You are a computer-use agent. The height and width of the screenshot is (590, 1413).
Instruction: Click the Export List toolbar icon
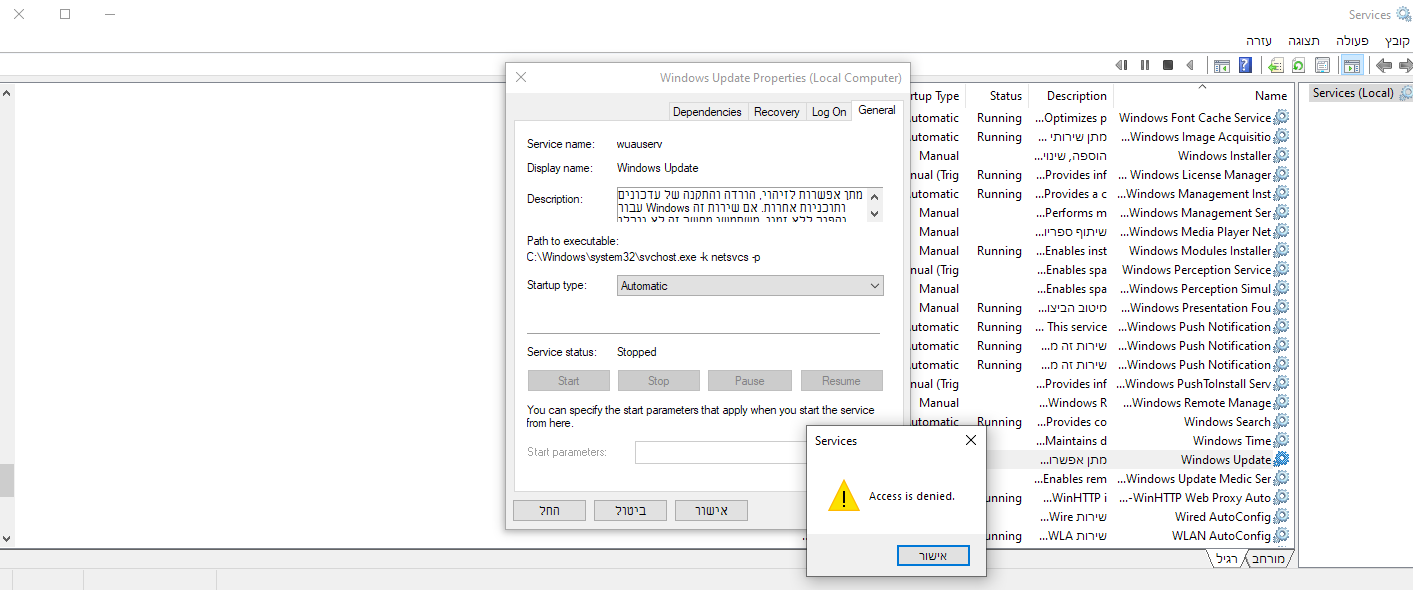1275,65
